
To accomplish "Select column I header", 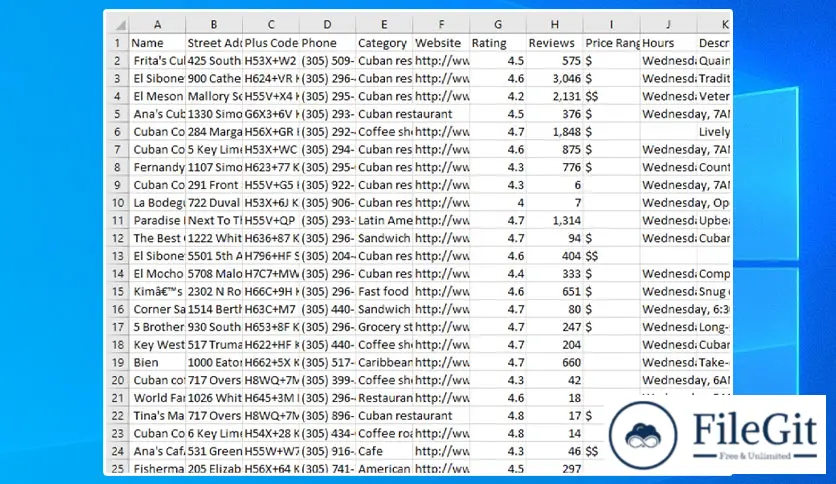I will click(x=612, y=25).
